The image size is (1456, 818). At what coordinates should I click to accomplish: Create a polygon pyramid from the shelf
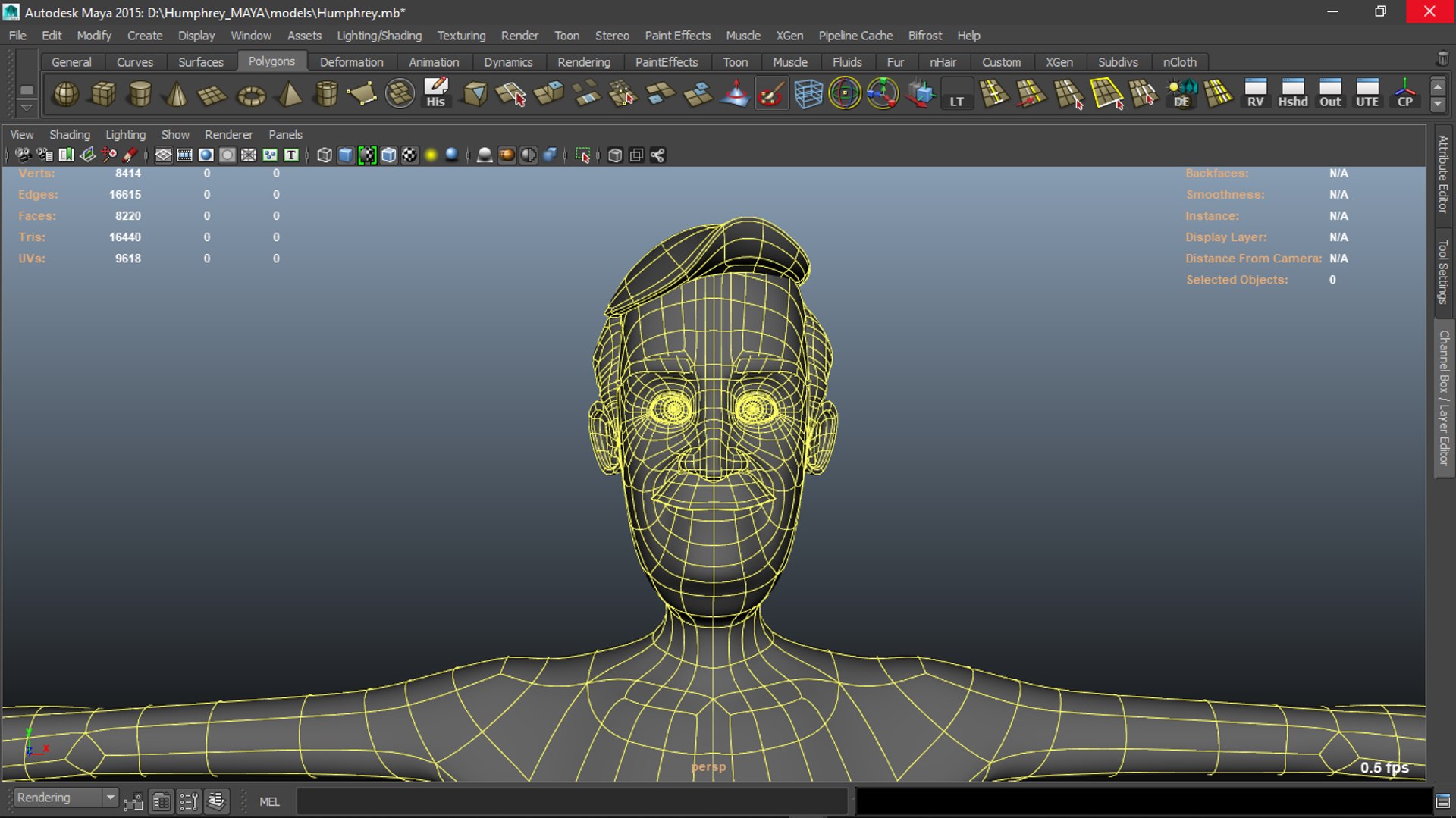click(x=289, y=94)
